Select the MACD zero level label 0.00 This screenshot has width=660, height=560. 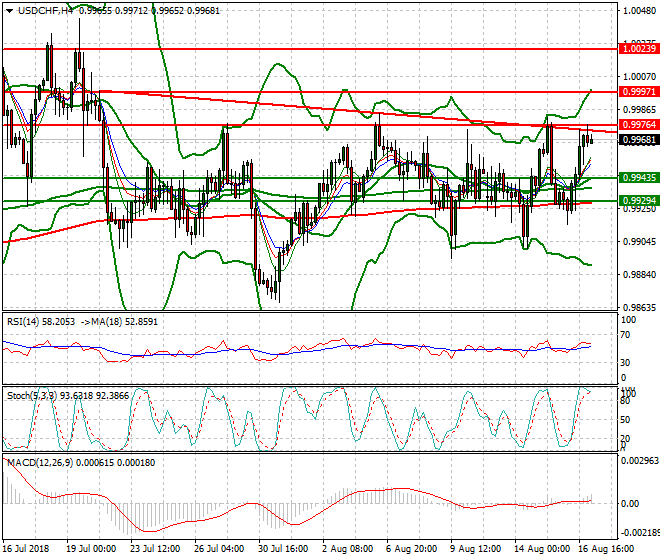click(630, 504)
